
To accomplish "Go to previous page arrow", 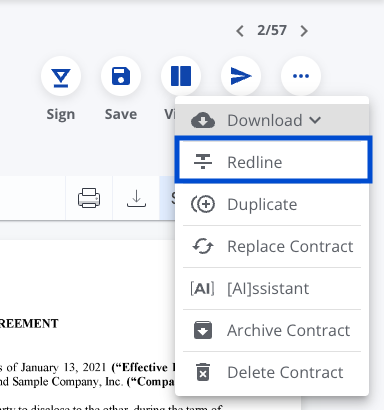I will (240, 31).
